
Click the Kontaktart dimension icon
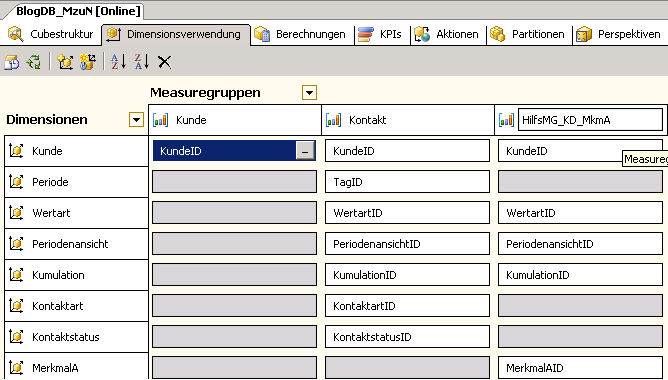pyautogui.click(x=16, y=306)
